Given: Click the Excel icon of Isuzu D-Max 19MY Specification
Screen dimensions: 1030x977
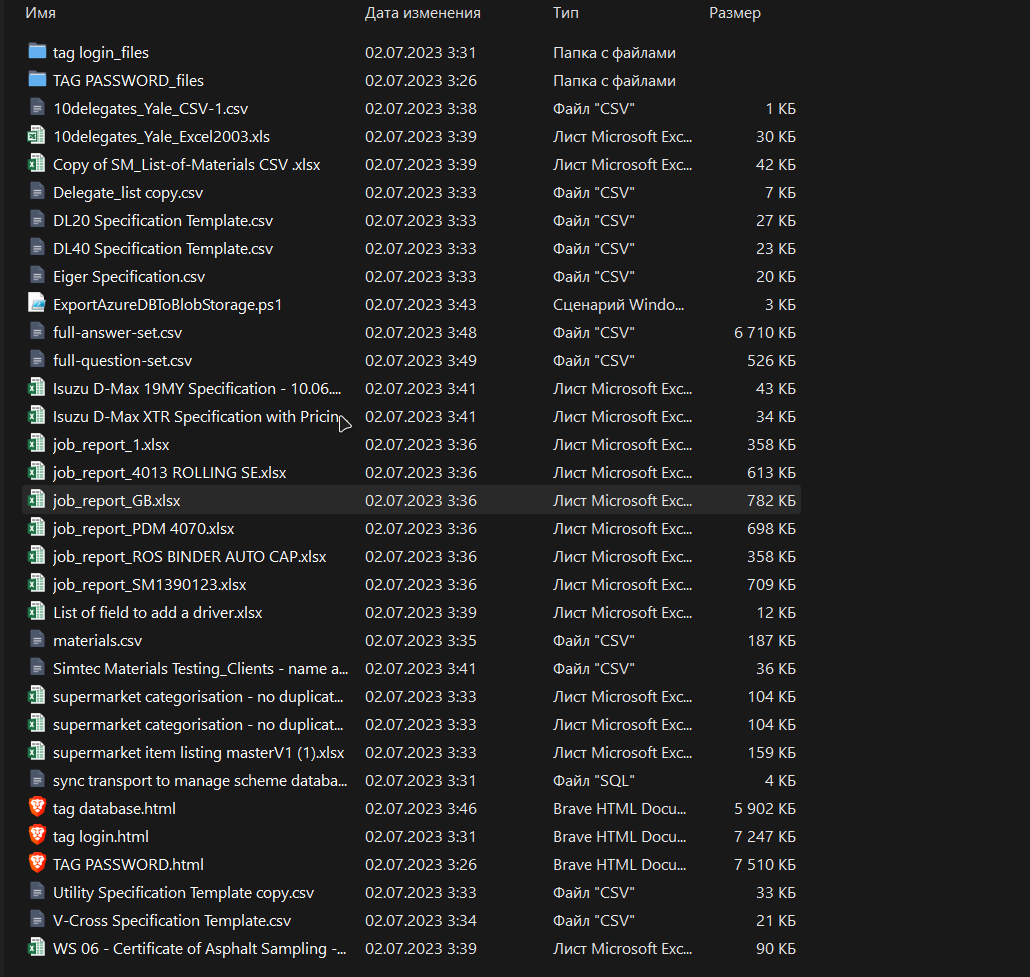Looking at the screenshot, I should pyautogui.click(x=37, y=388).
